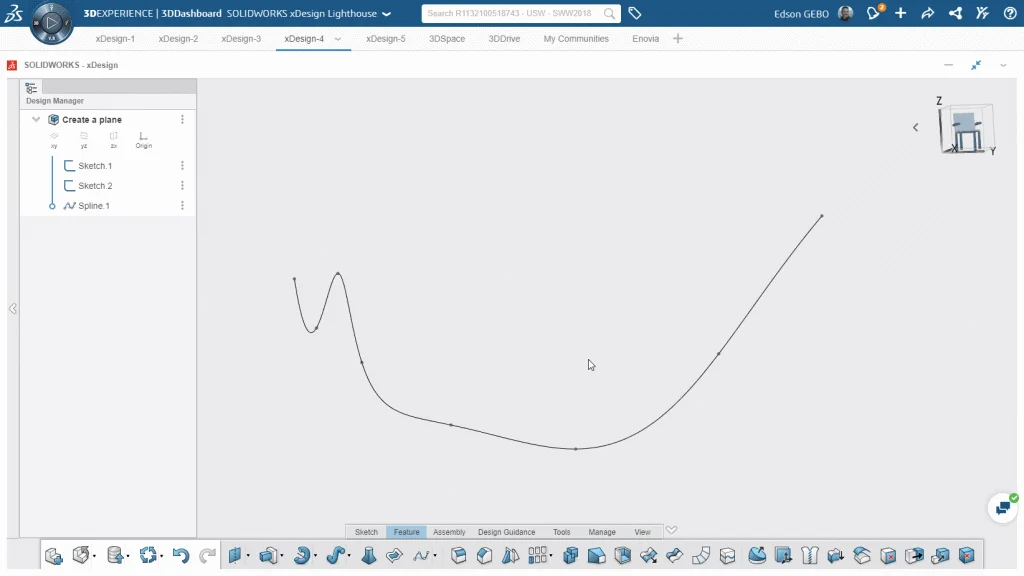Open the SOLIDWORKS xDesign Lighthouse dashboard dropdown
The width and height of the screenshot is (1024, 576).
coord(387,14)
